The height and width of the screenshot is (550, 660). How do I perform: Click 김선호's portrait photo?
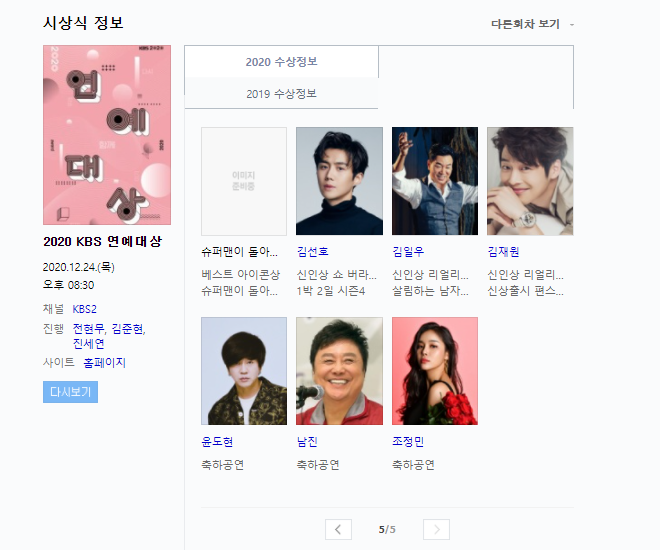click(x=339, y=181)
